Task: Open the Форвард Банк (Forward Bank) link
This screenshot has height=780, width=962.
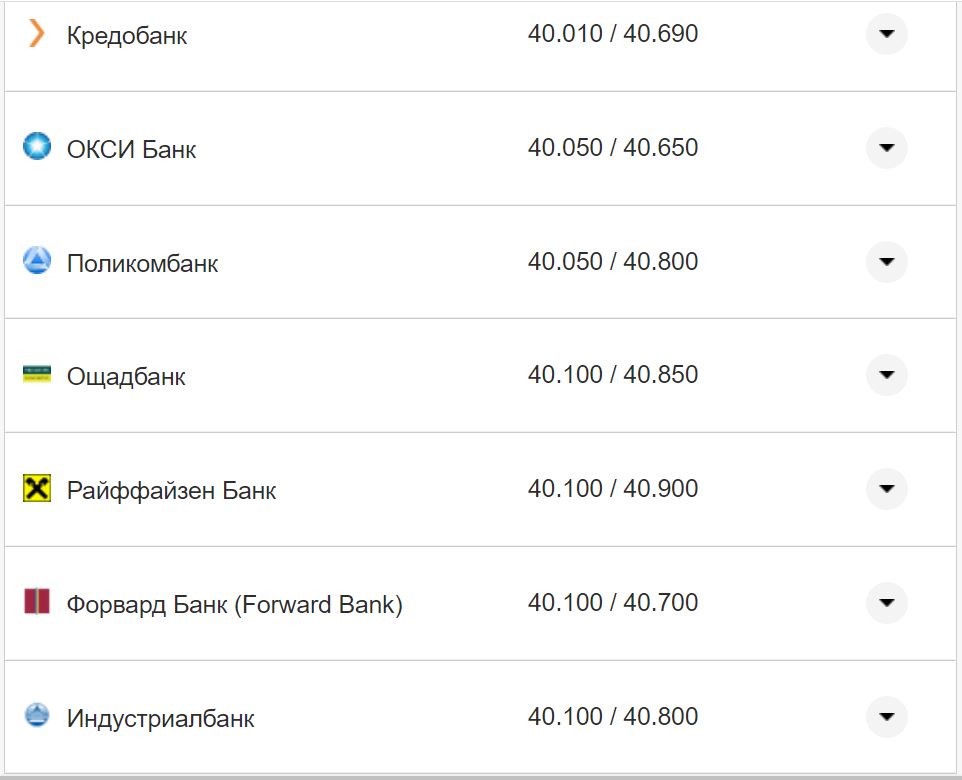Action: pos(234,605)
